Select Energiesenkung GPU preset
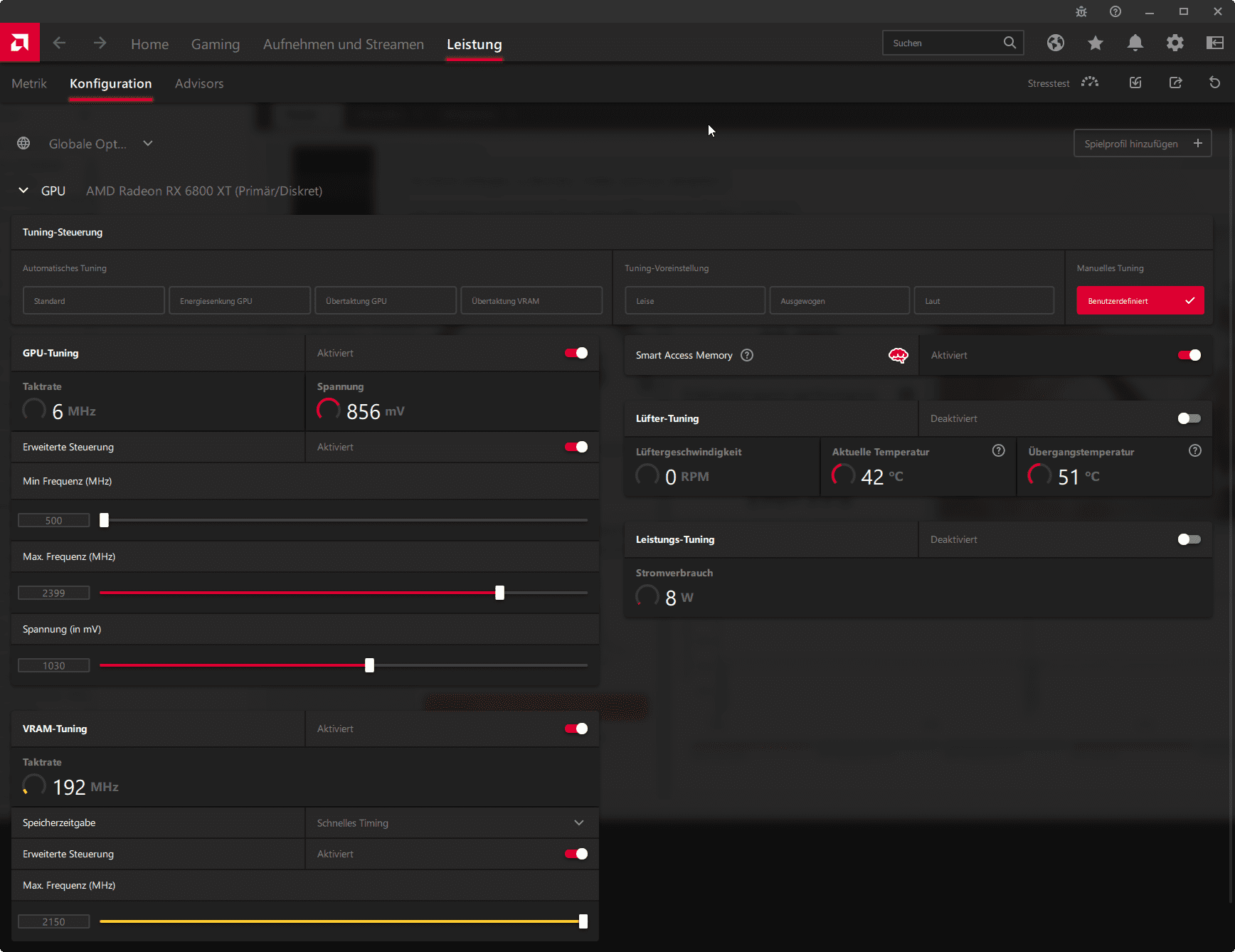Viewport: 1235px width, 952px height. [x=240, y=300]
